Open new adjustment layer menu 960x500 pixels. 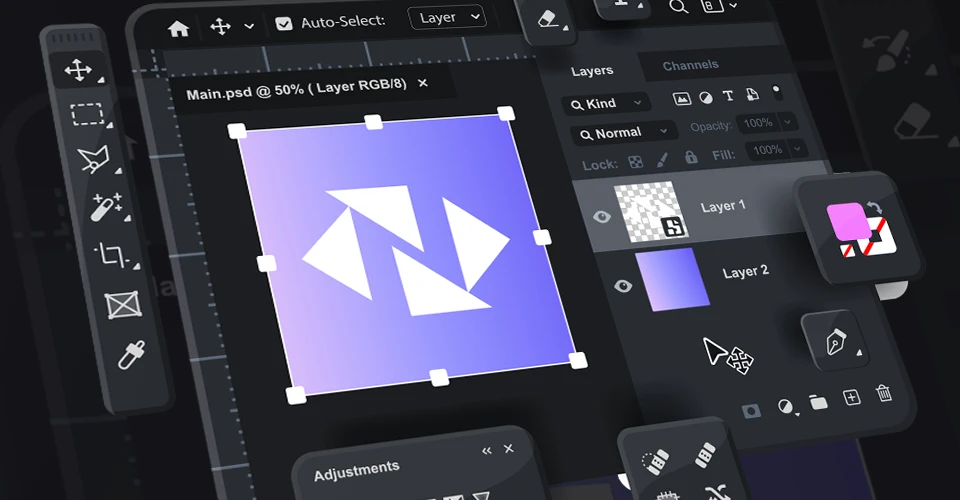pyautogui.click(x=786, y=407)
